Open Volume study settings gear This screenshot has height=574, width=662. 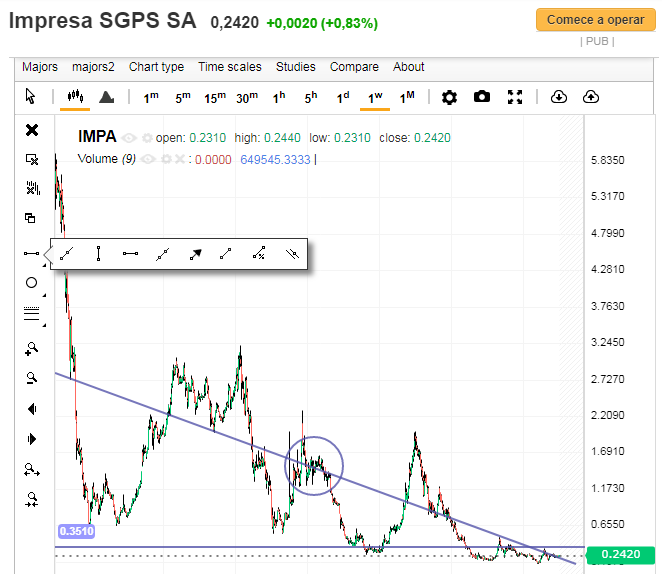[166, 159]
